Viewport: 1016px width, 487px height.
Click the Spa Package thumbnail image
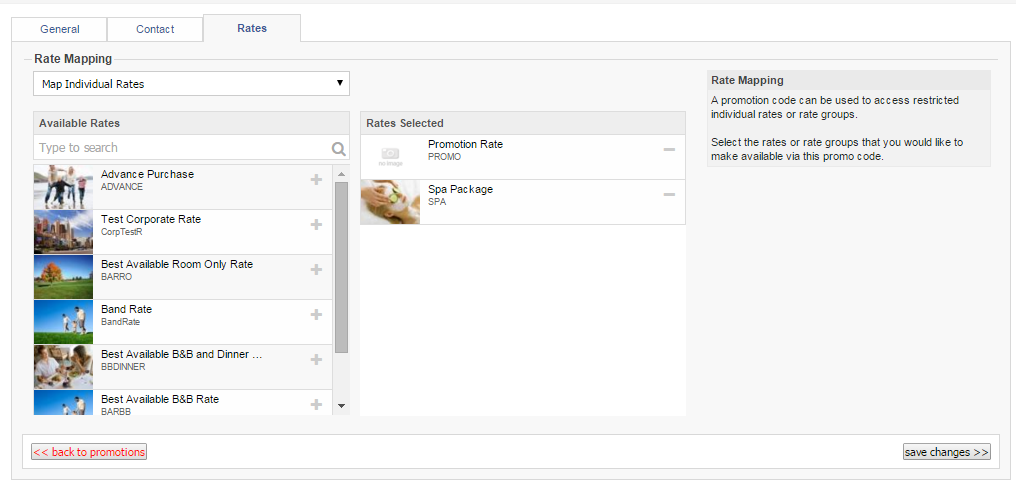point(390,203)
